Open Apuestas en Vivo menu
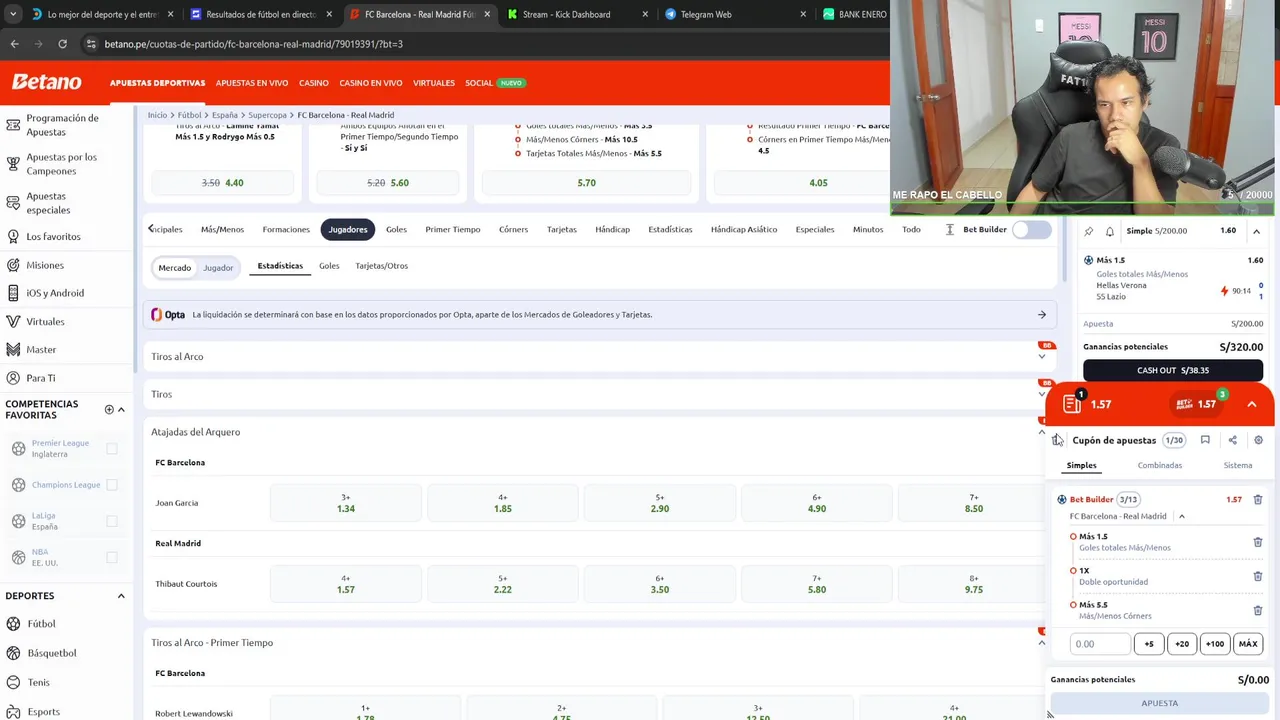Viewport: 1280px width, 720px height. click(x=252, y=83)
